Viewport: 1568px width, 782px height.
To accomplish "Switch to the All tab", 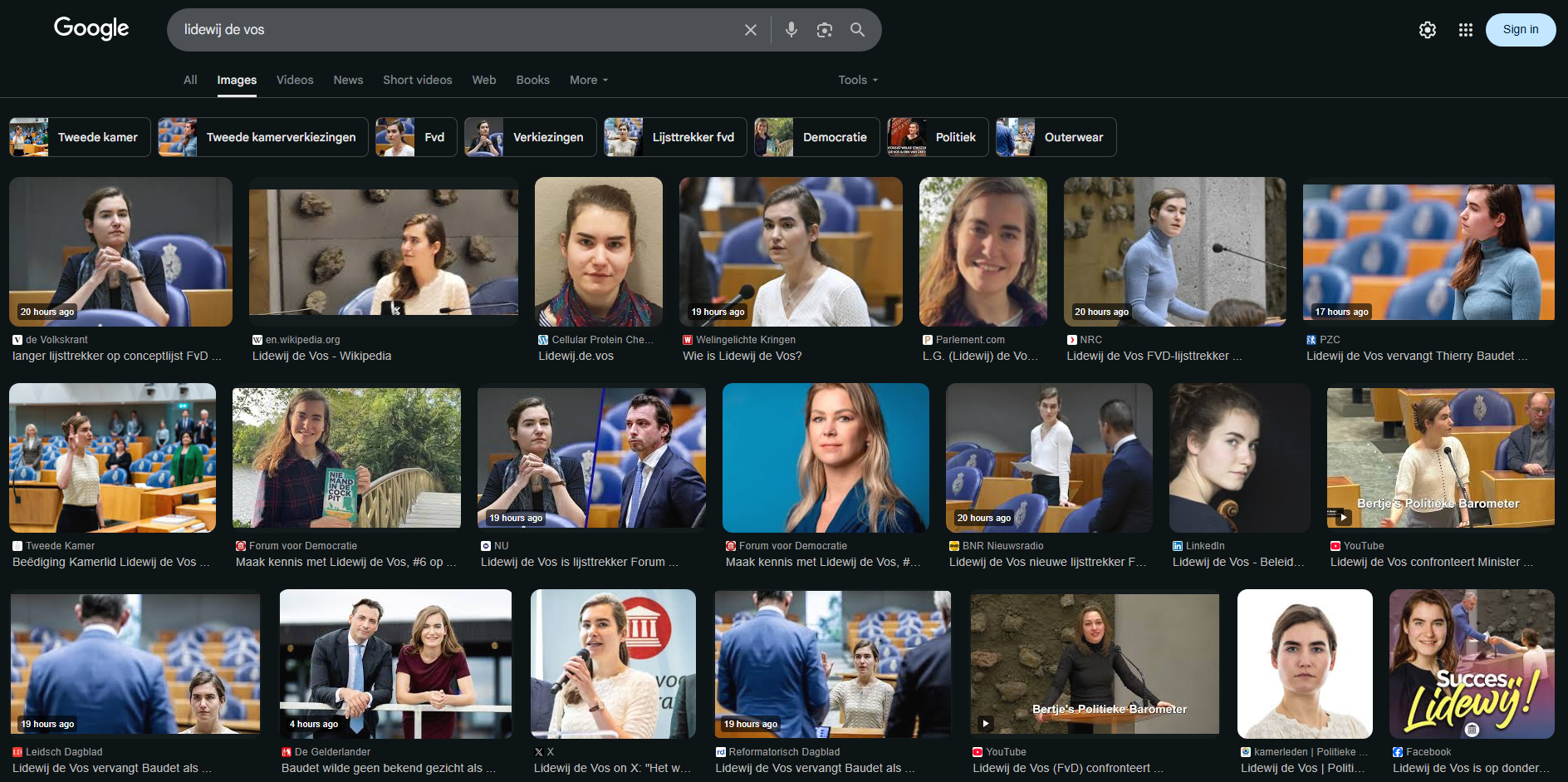I will click(190, 80).
